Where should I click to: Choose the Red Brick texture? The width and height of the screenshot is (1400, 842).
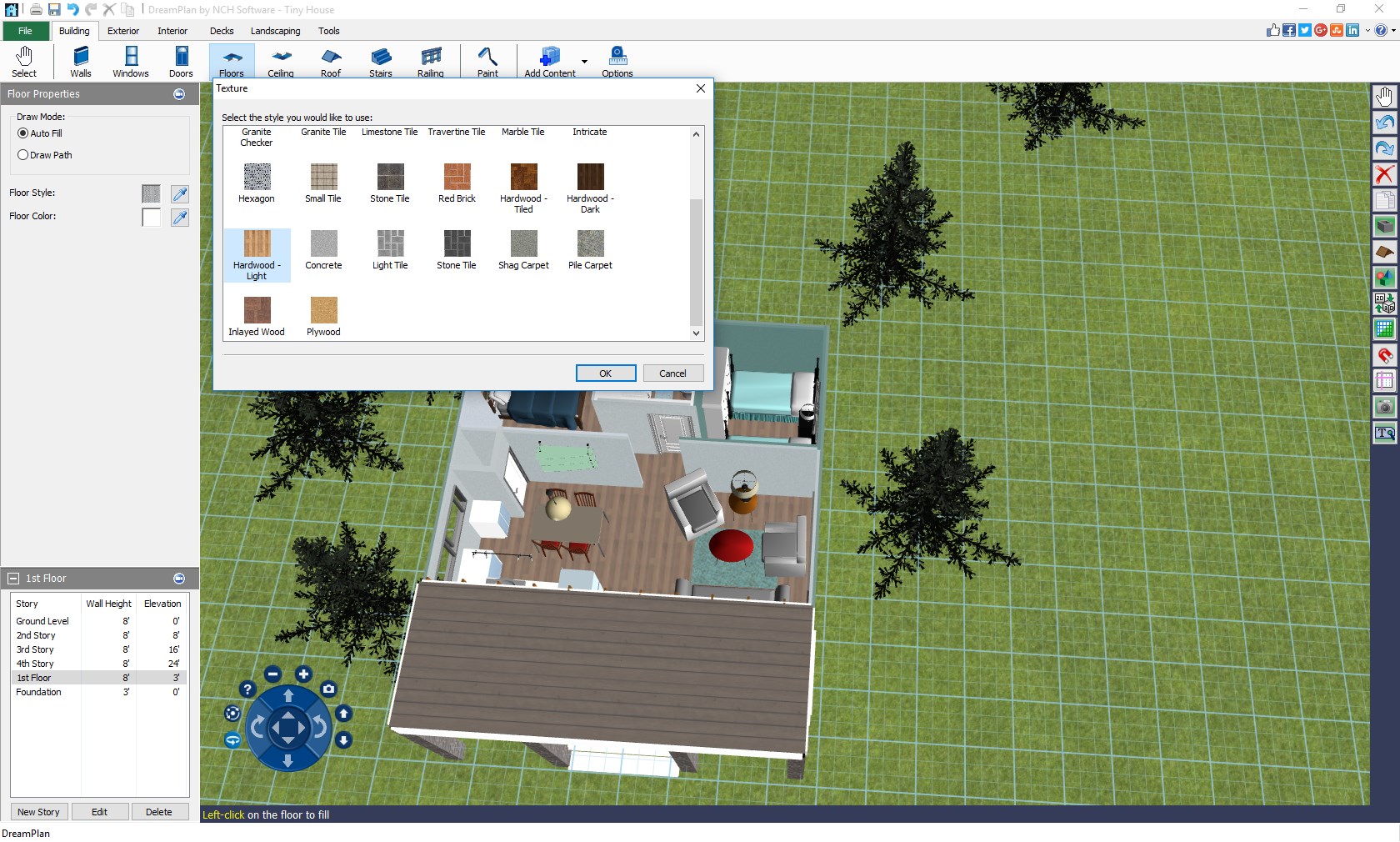(x=456, y=179)
